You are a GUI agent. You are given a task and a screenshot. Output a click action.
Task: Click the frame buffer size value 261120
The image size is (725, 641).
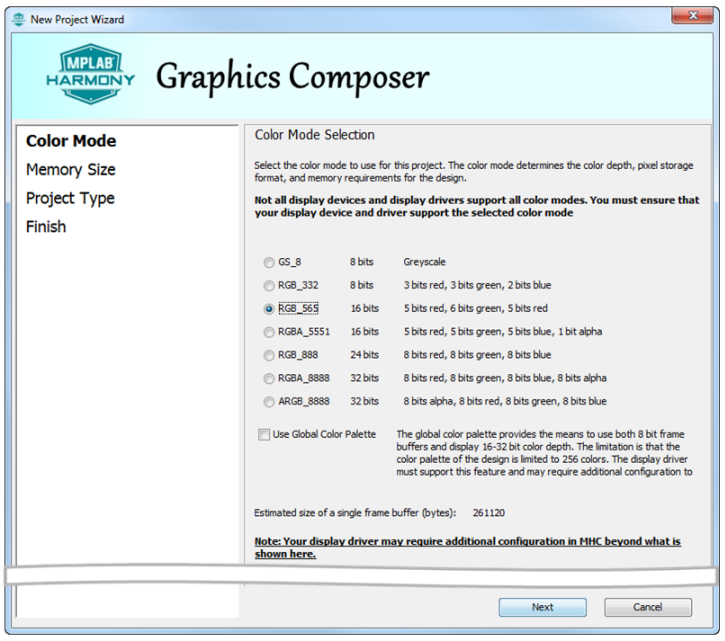pos(489,513)
